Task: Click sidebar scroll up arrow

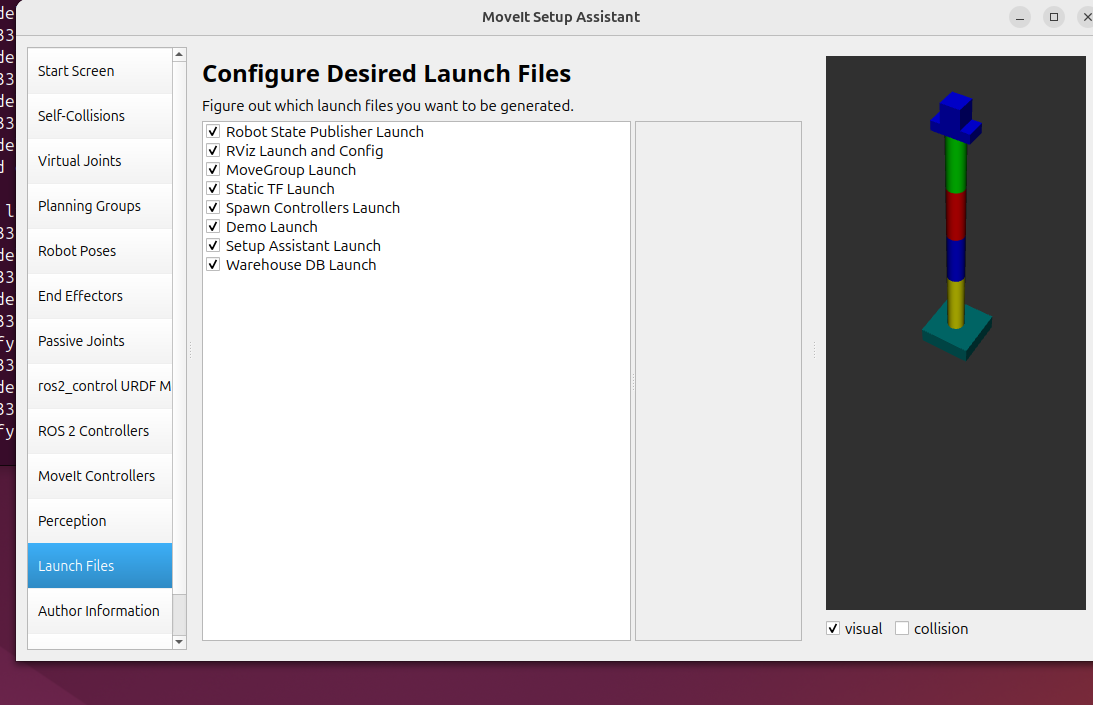Action: coord(180,54)
